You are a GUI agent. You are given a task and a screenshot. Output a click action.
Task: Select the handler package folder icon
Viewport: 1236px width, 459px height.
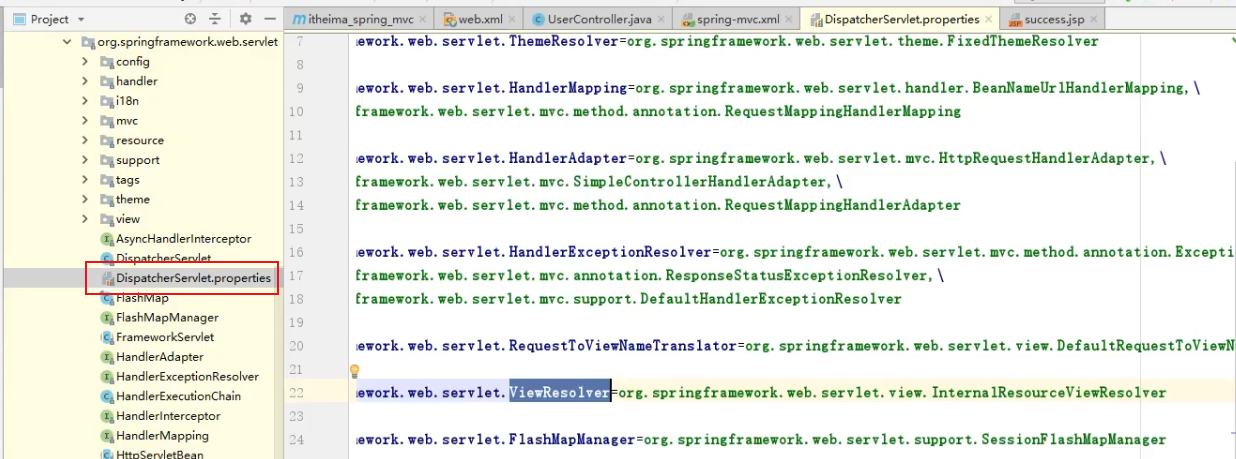click(x=107, y=81)
